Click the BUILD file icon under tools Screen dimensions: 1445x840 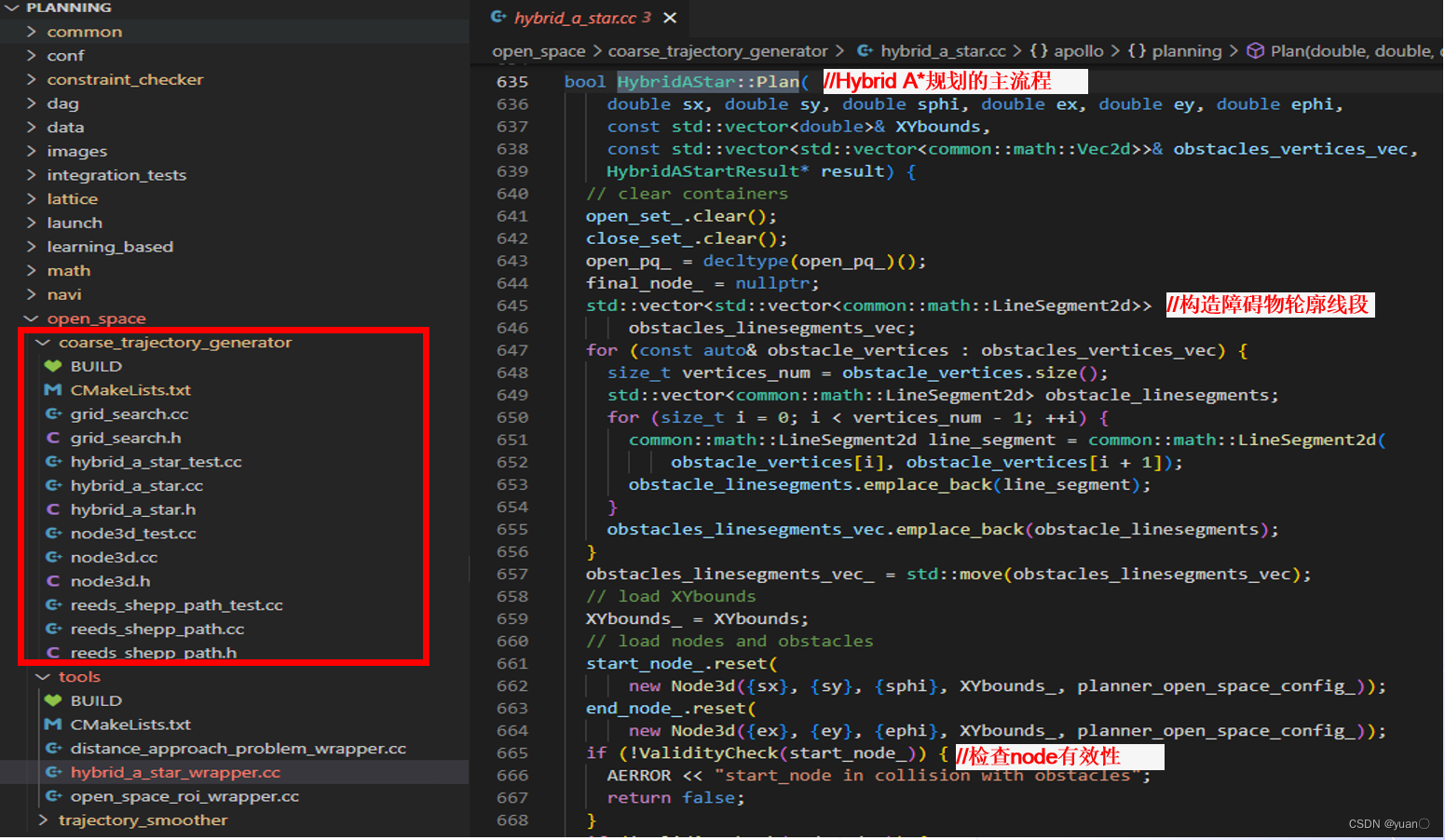(x=53, y=700)
